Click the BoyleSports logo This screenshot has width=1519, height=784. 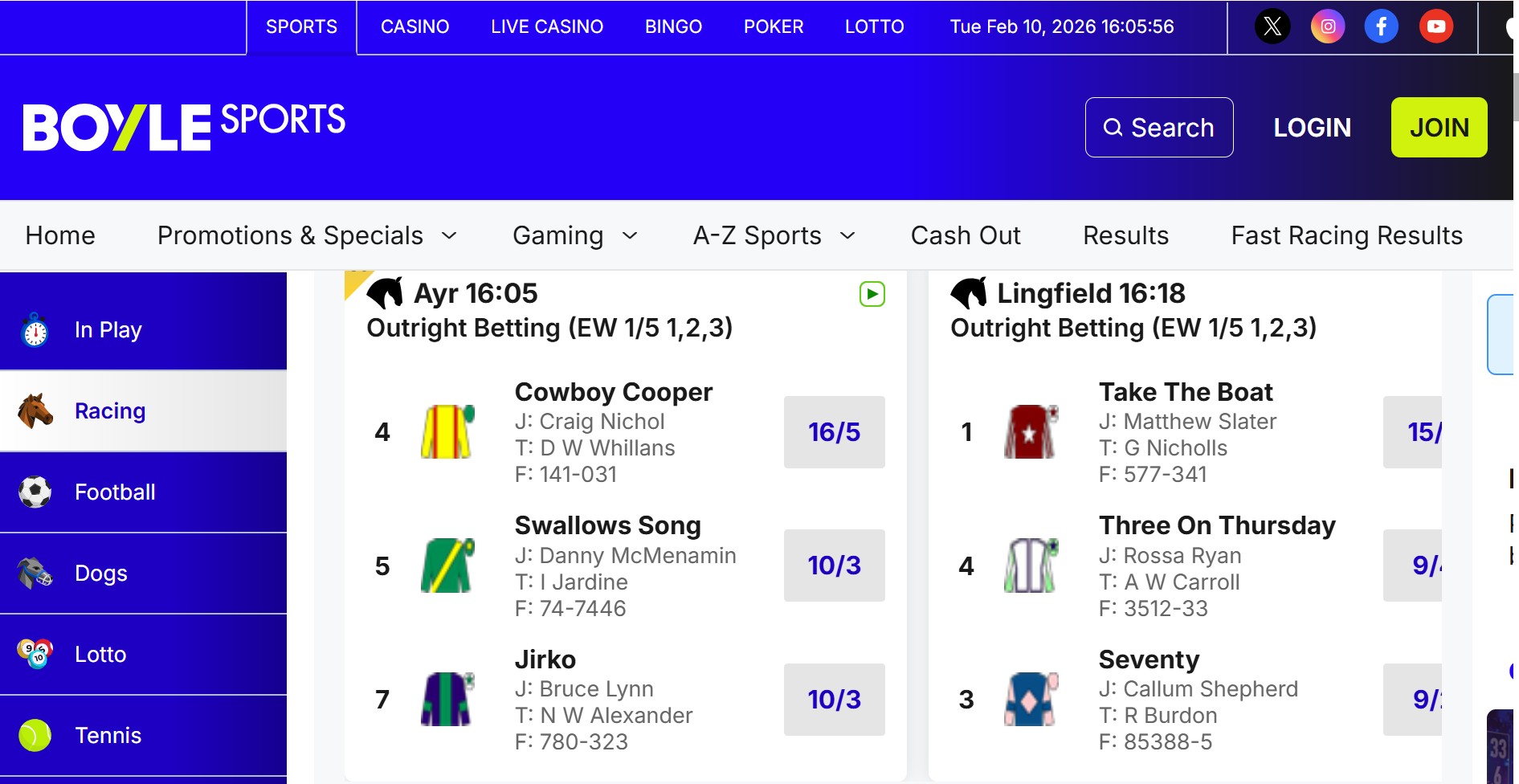point(184,127)
